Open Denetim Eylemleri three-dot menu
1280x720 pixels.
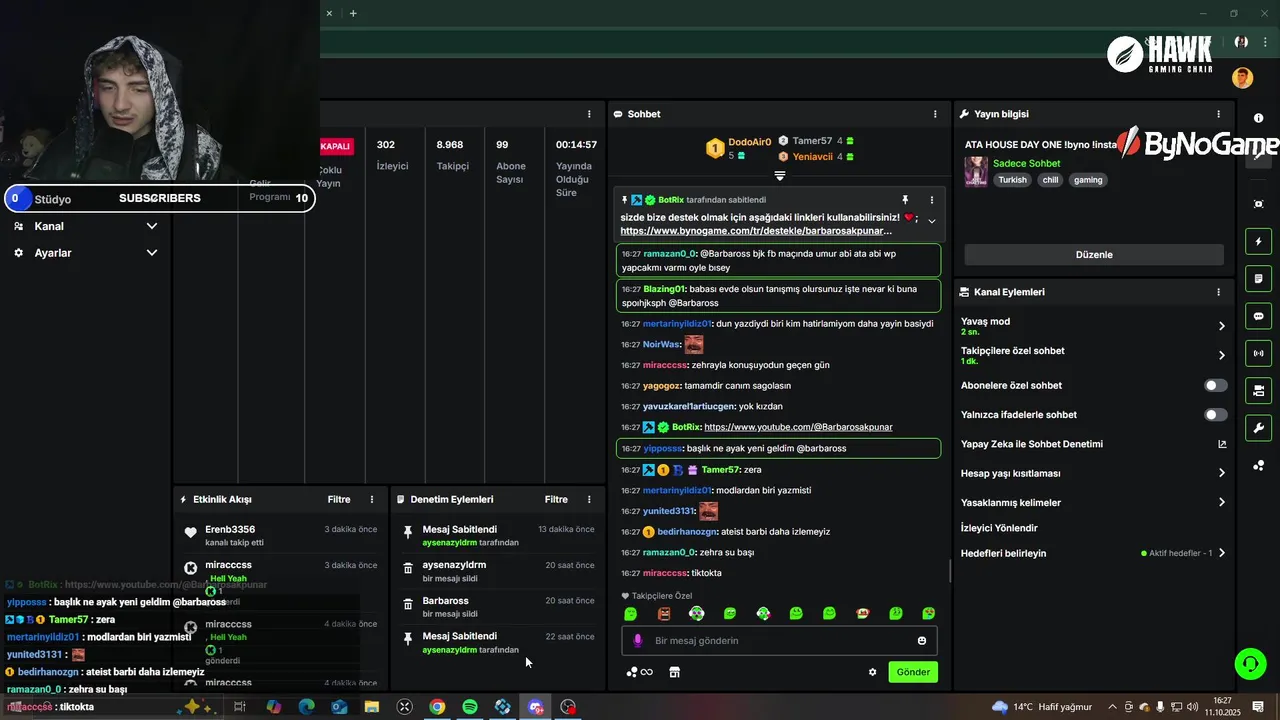[589, 499]
